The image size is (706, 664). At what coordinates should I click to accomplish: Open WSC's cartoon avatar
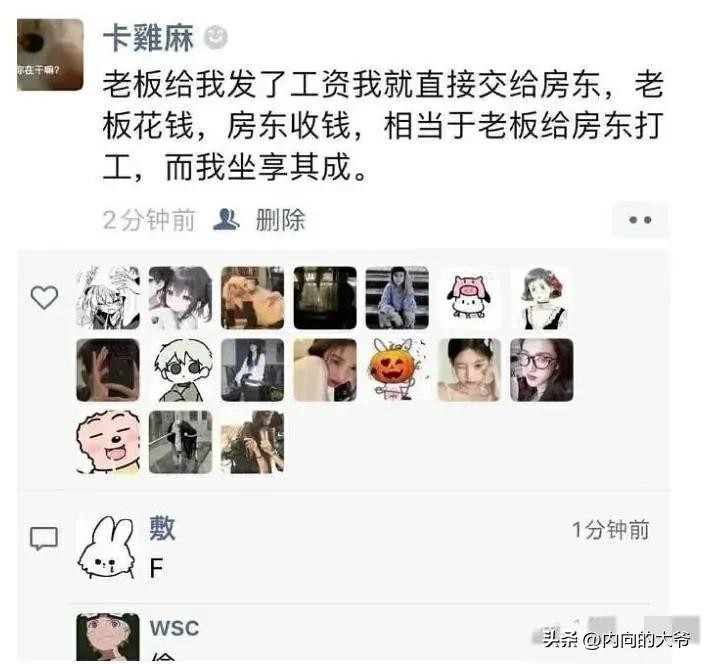(108, 637)
